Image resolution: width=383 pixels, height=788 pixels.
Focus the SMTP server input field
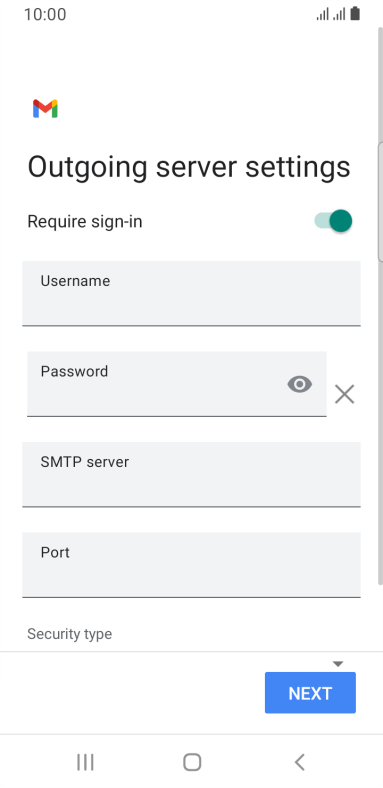191,474
